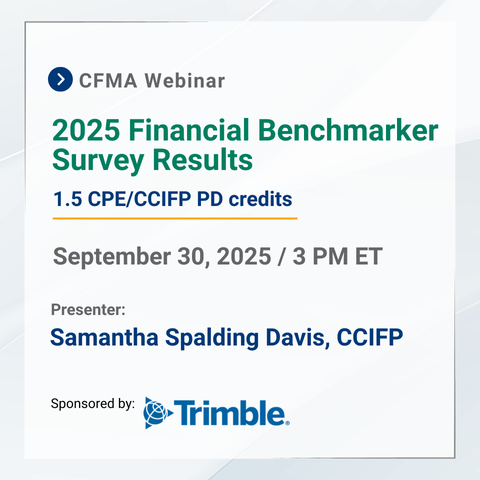Click the word 'Results' in title
Viewport: 480px width, 480px height.
coord(203,160)
